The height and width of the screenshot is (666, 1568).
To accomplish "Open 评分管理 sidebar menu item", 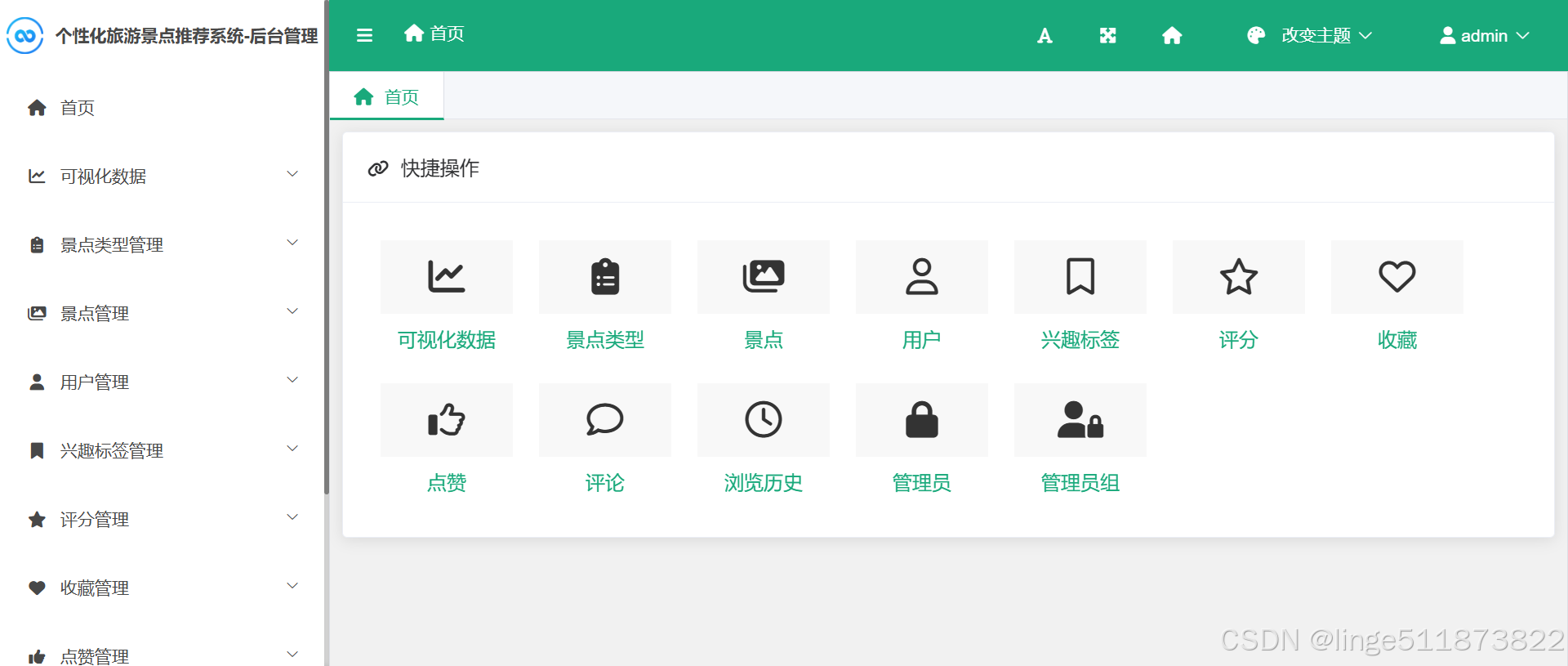I will coord(163,520).
